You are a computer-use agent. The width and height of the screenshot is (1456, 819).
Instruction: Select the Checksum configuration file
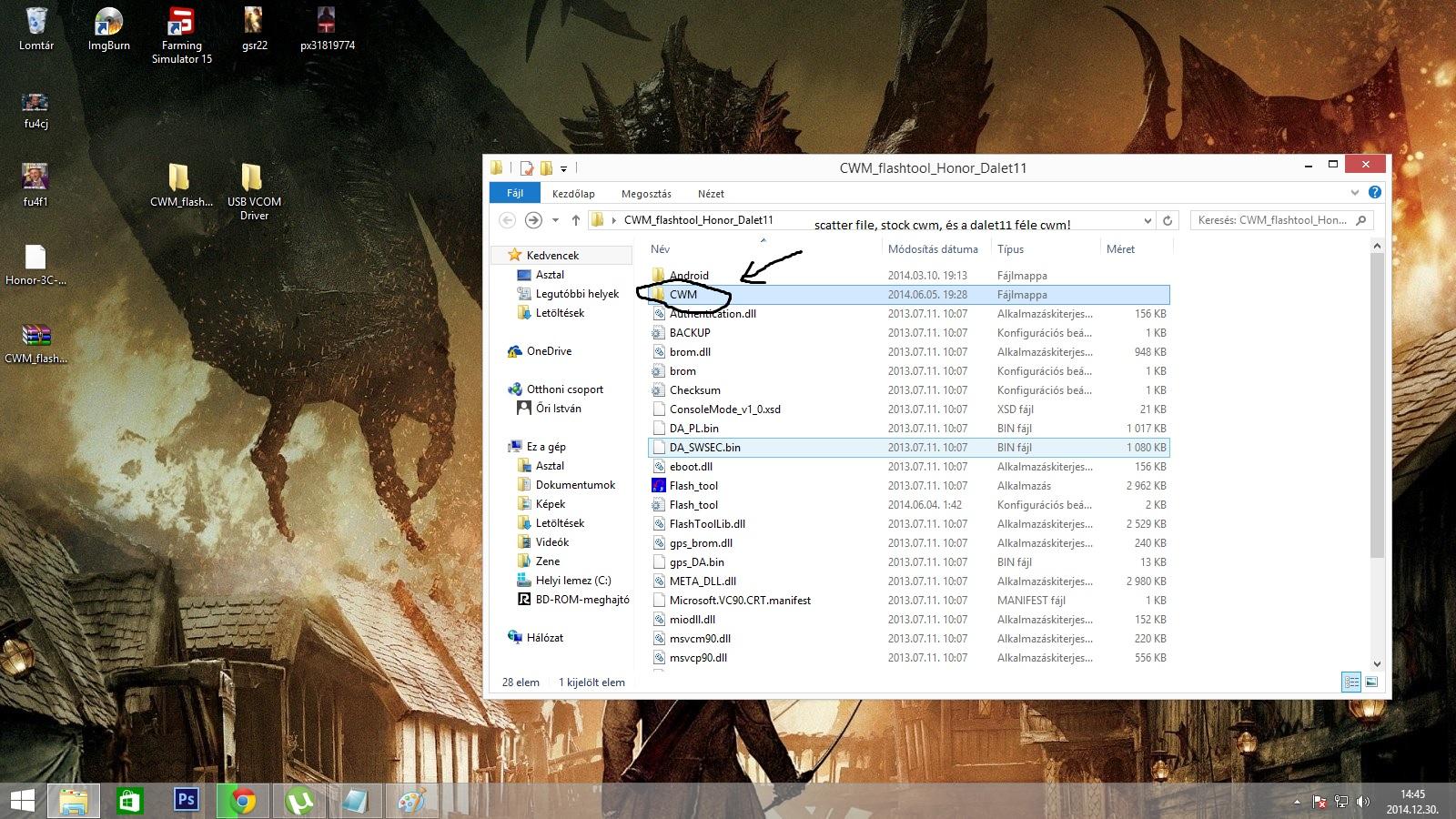tap(910, 389)
